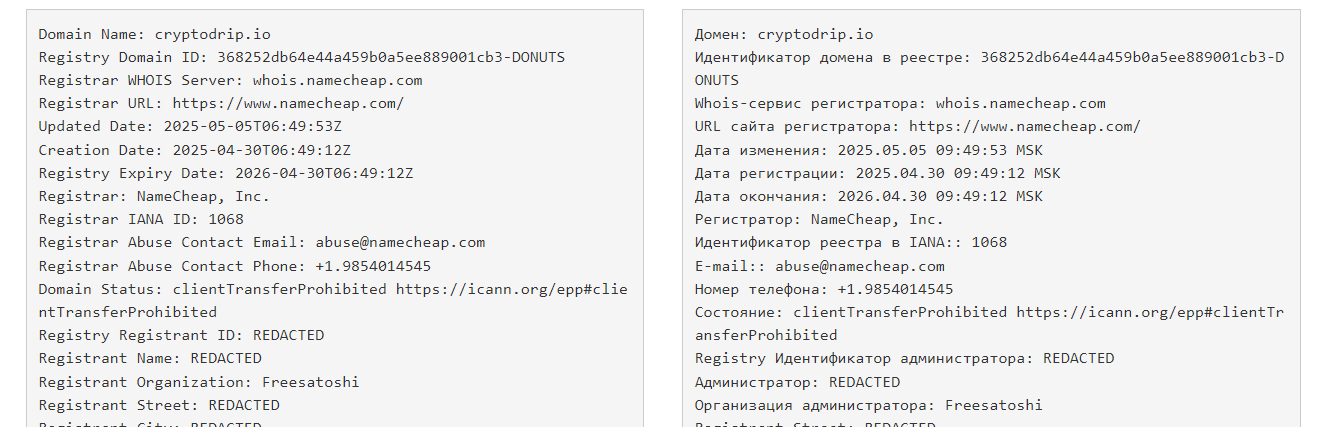Screen dimensions: 1327x427
Task: Click the "Updated Date" timestamp value
Action: pos(261,126)
